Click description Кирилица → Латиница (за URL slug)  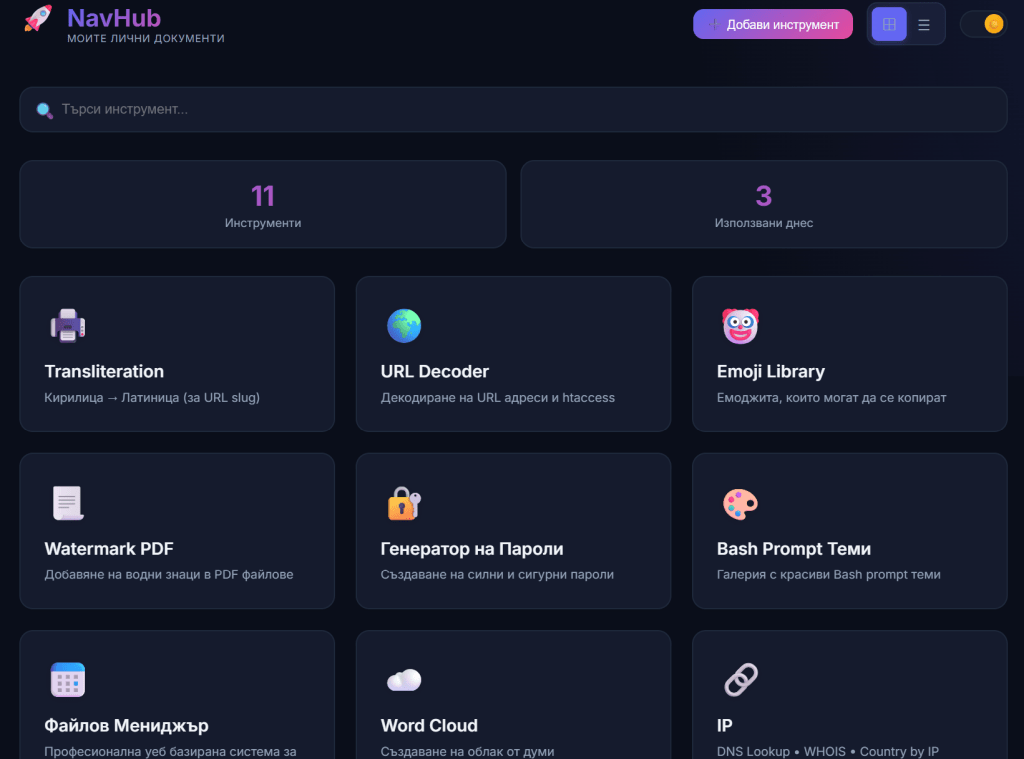point(152,397)
